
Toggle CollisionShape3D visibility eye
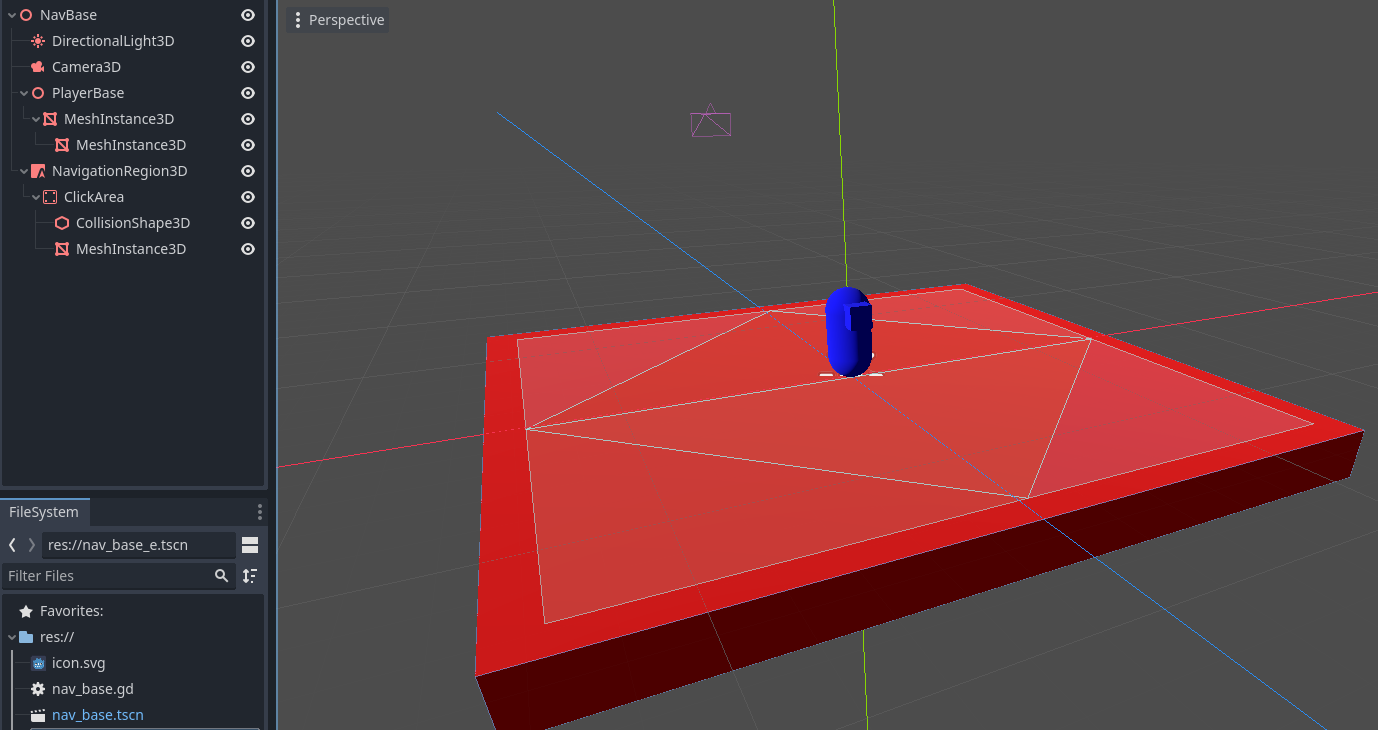pos(248,223)
